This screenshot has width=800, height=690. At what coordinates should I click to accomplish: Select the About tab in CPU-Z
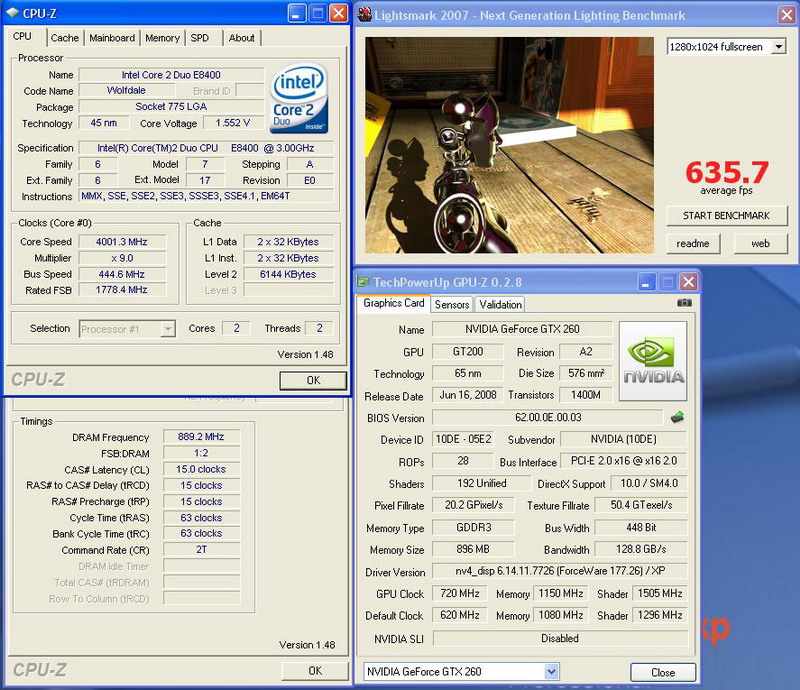[241, 38]
